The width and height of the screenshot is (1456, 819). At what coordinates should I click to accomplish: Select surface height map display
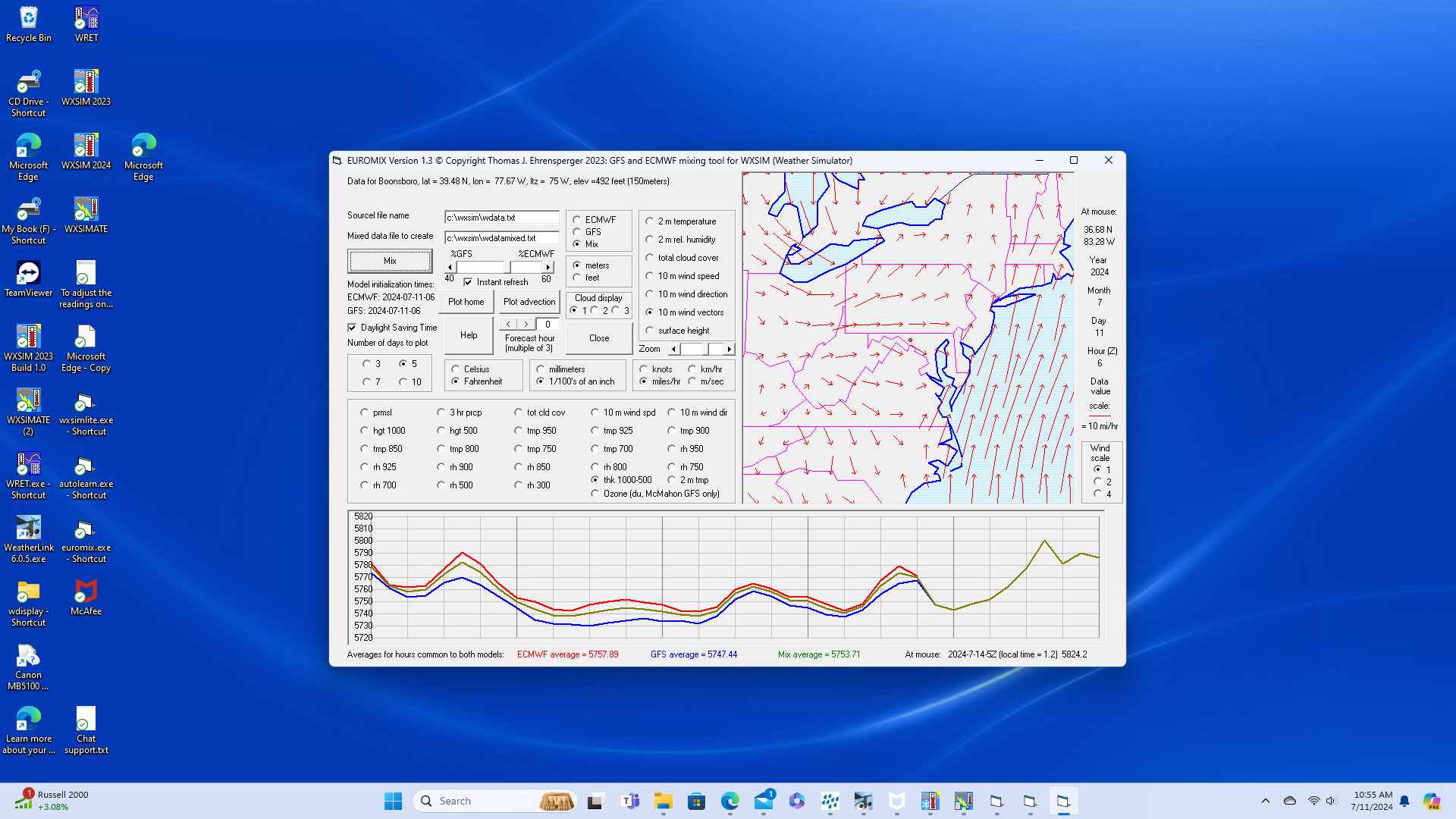tap(650, 331)
